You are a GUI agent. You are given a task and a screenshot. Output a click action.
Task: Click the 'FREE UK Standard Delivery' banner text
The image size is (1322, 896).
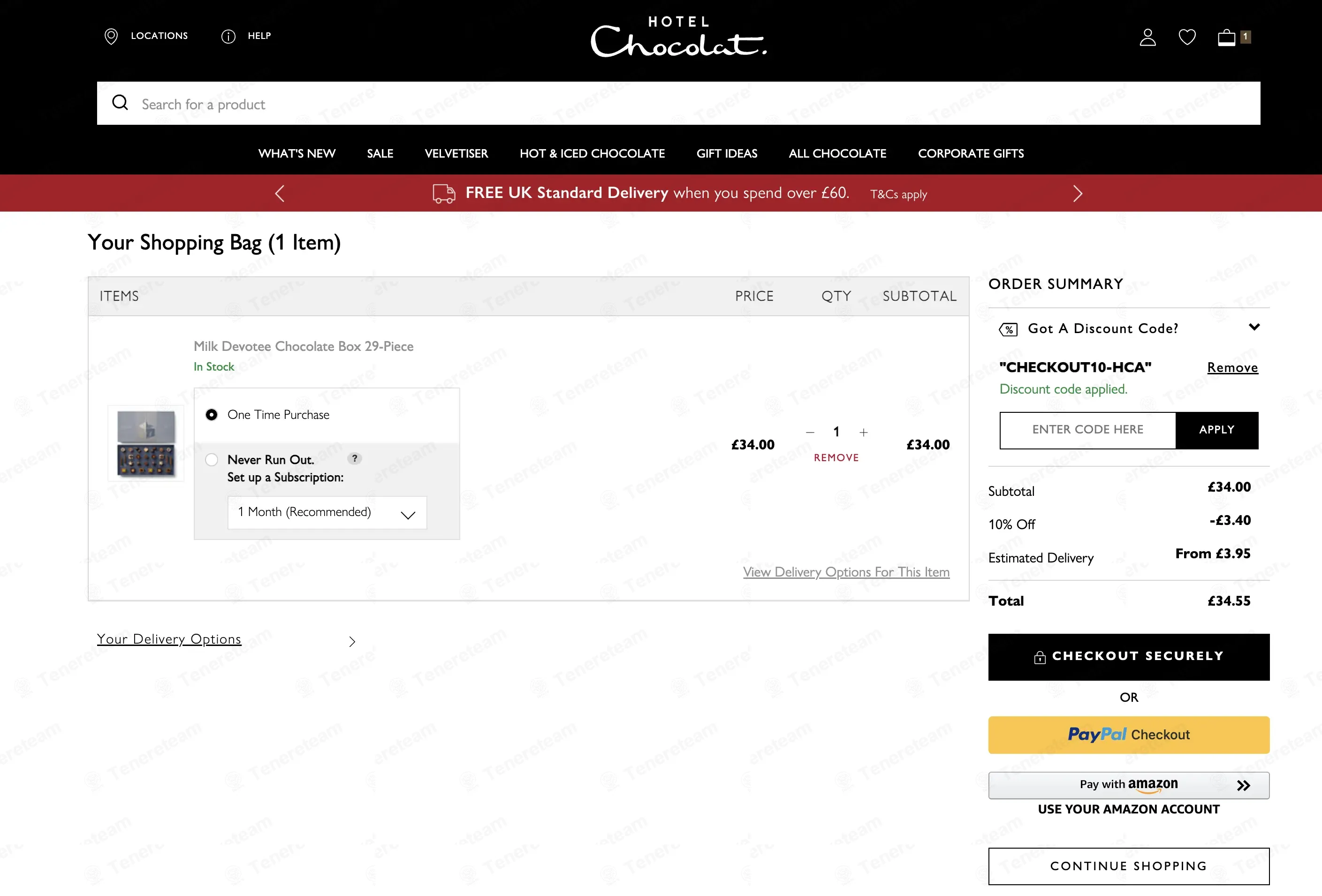pyautogui.click(x=567, y=193)
